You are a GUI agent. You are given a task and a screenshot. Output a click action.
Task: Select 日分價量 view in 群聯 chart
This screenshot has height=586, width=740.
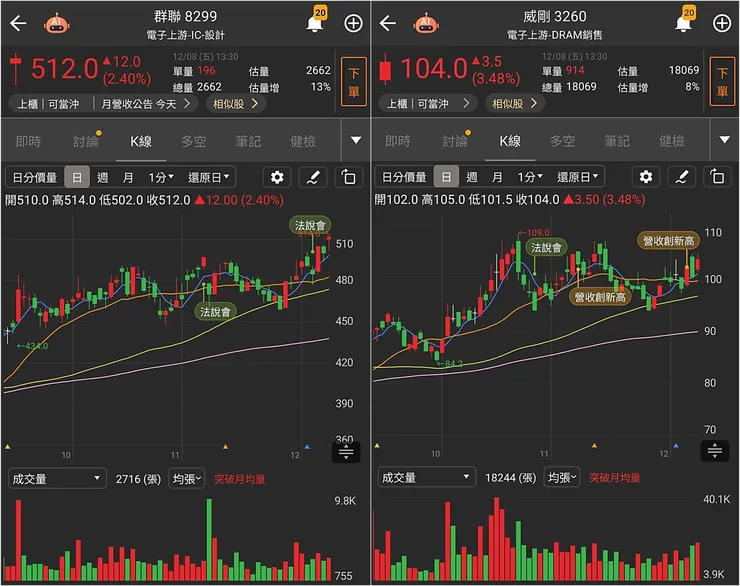click(34, 178)
